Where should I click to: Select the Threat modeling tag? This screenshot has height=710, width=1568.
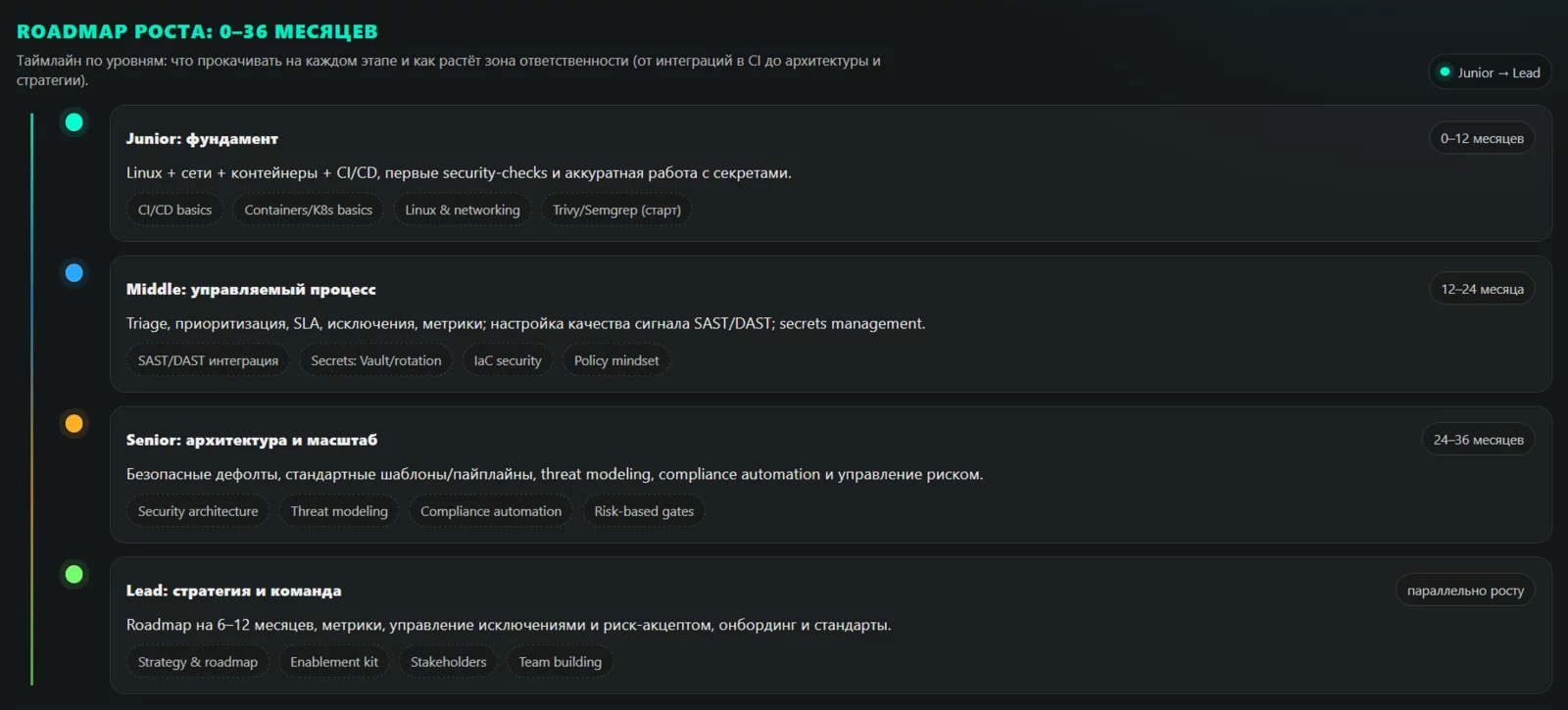click(x=339, y=511)
